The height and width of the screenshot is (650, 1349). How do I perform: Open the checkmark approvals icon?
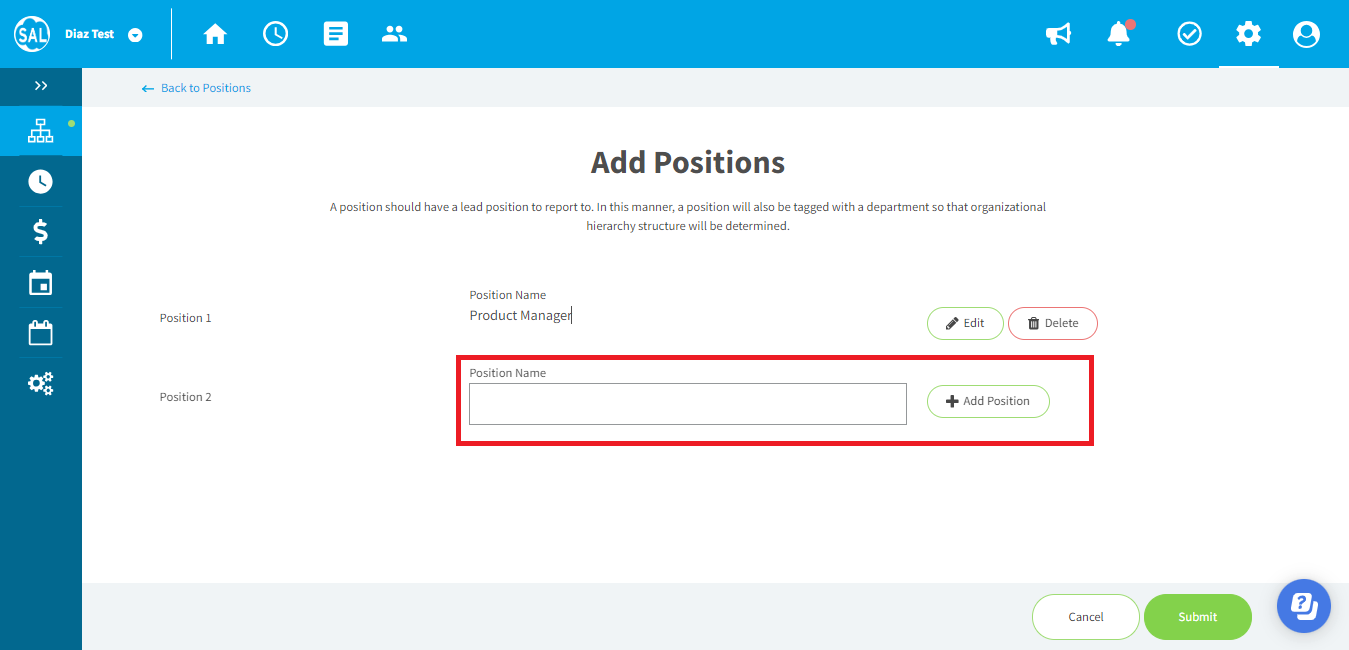(1189, 34)
